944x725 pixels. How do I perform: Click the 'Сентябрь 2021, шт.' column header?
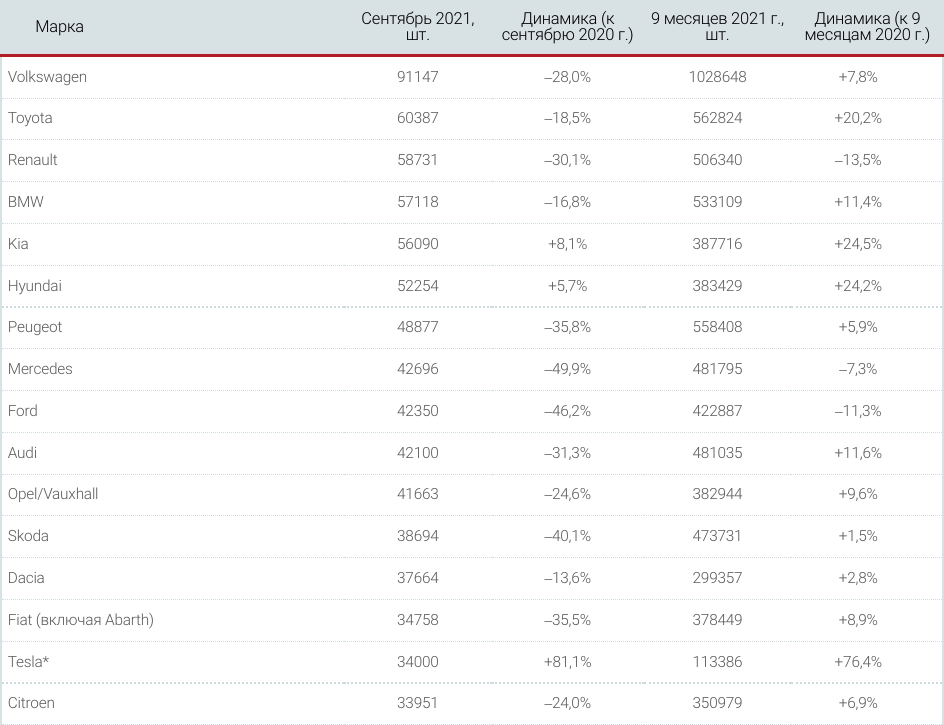pyautogui.click(x=418, y=26)
